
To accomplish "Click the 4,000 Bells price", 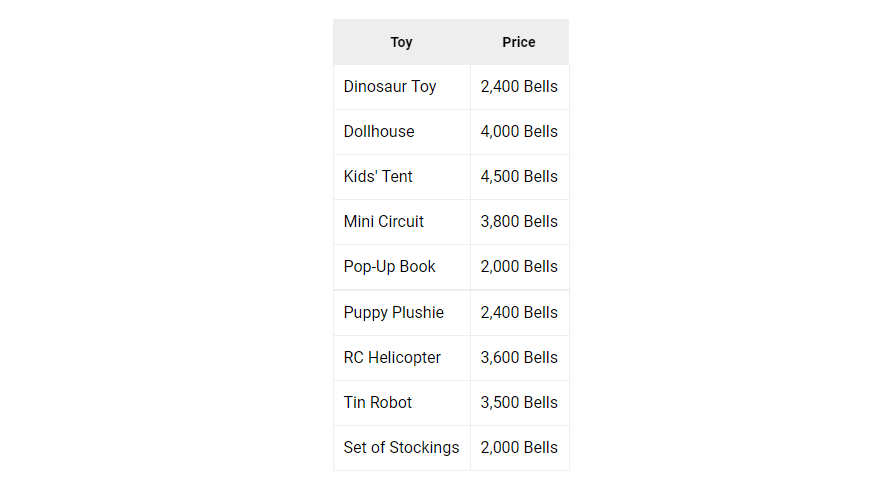I will [519, 132].
